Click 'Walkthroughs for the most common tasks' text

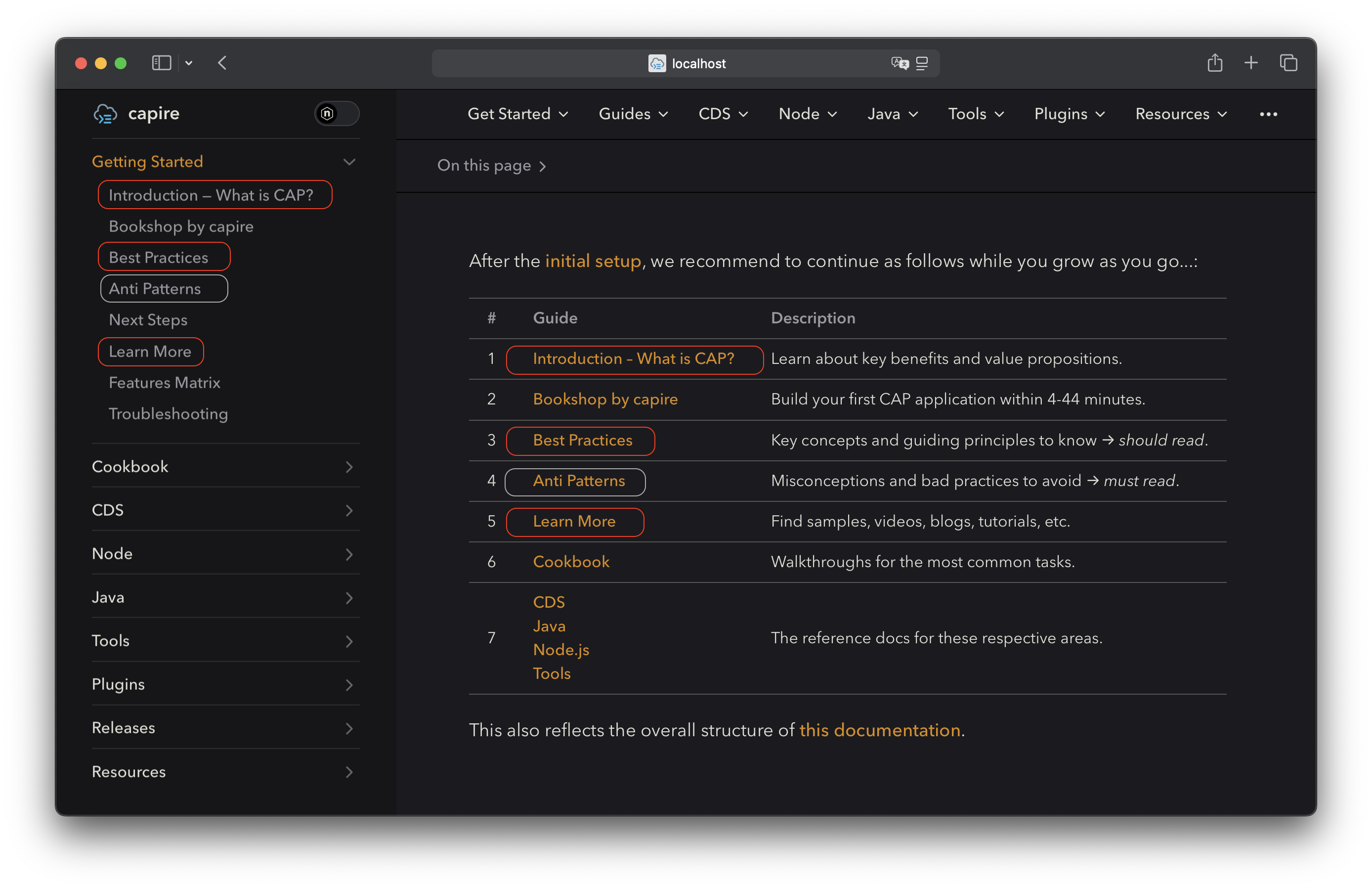pos(923,562)
